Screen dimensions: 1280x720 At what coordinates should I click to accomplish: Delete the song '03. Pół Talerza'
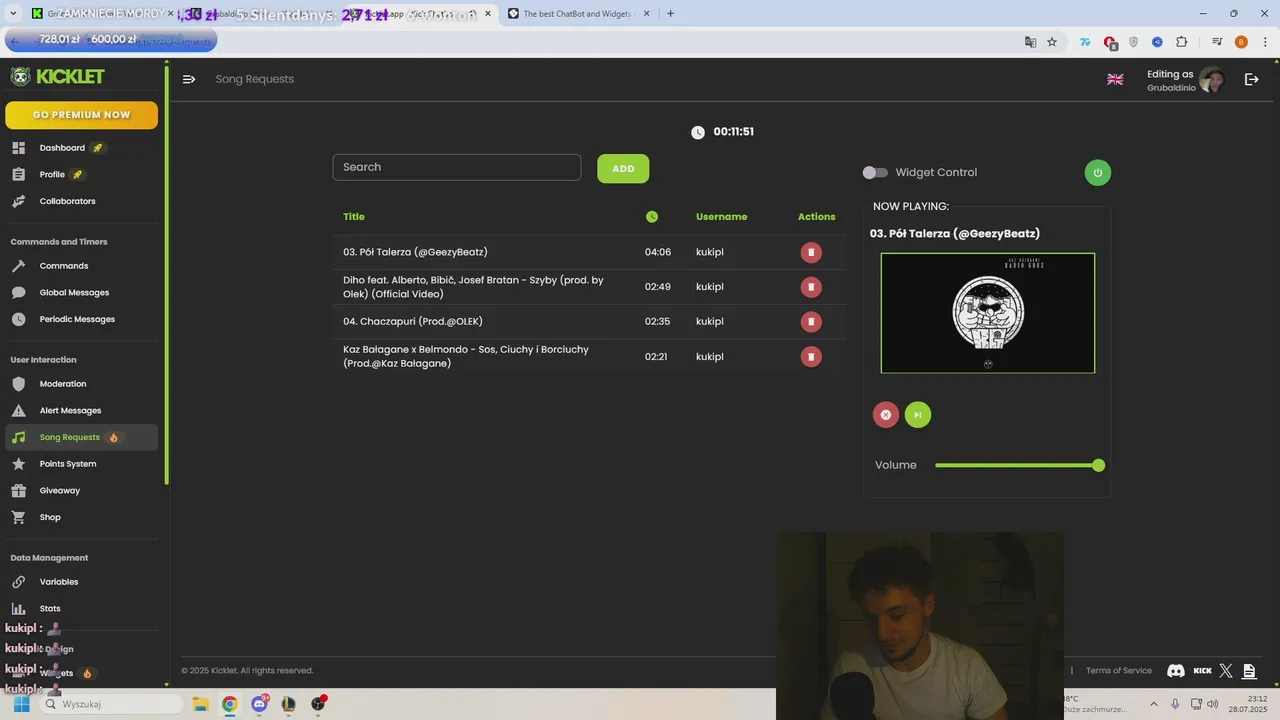[811, 252]
